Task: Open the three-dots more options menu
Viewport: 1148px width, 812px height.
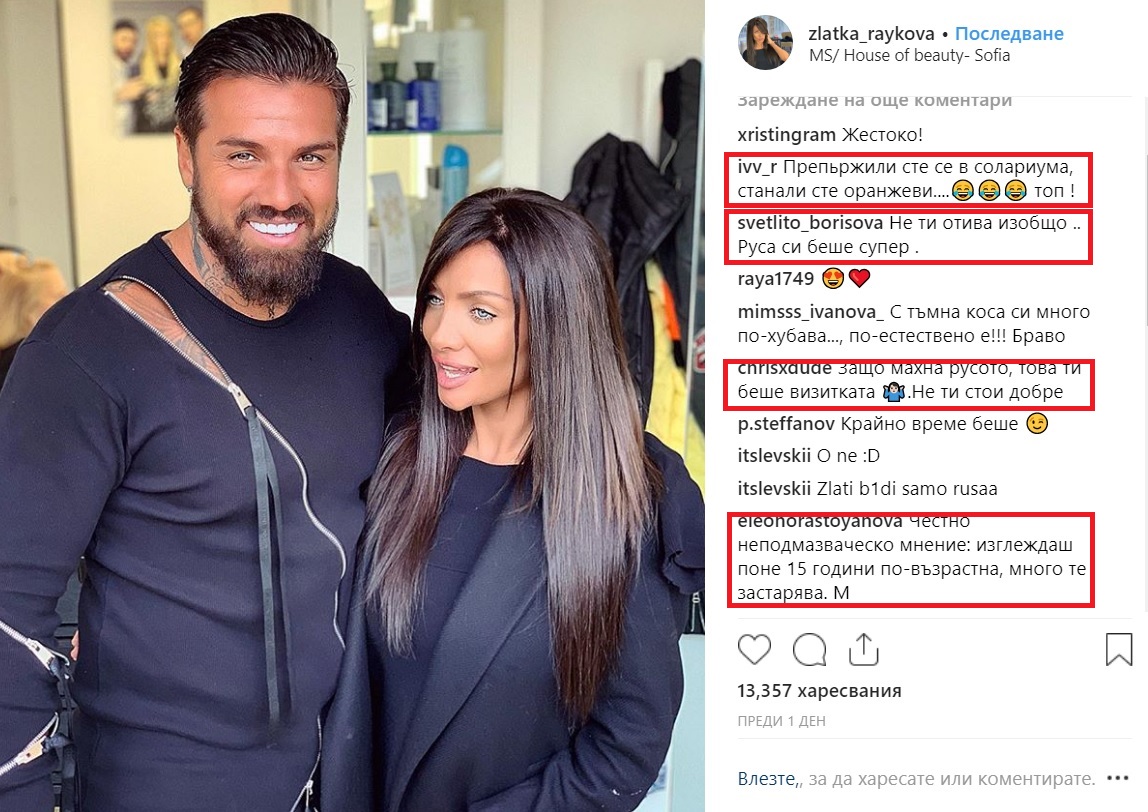Action: [1118, 778]
